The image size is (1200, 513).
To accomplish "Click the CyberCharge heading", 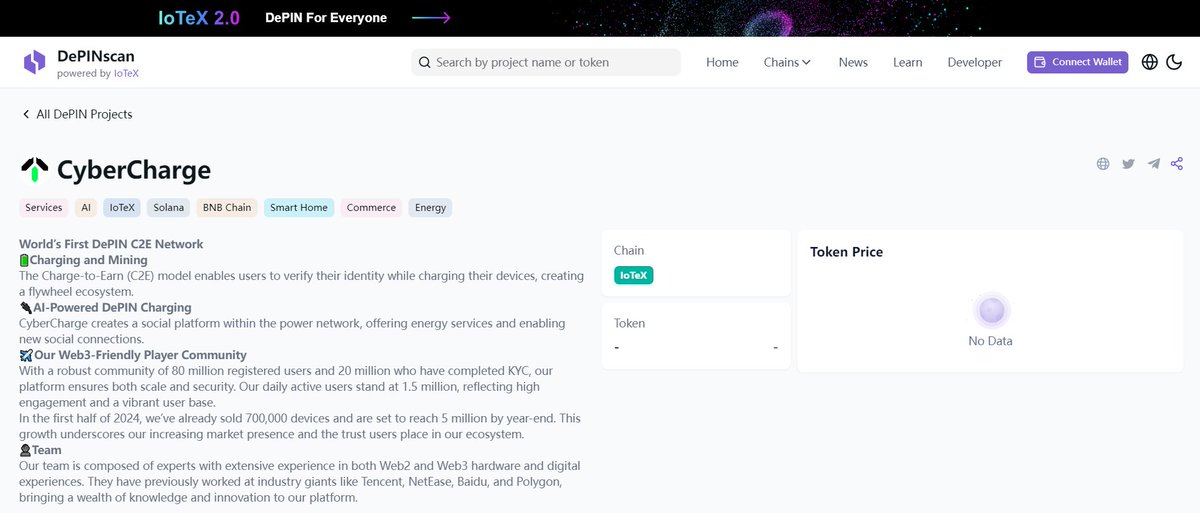I will click(134, 170).
